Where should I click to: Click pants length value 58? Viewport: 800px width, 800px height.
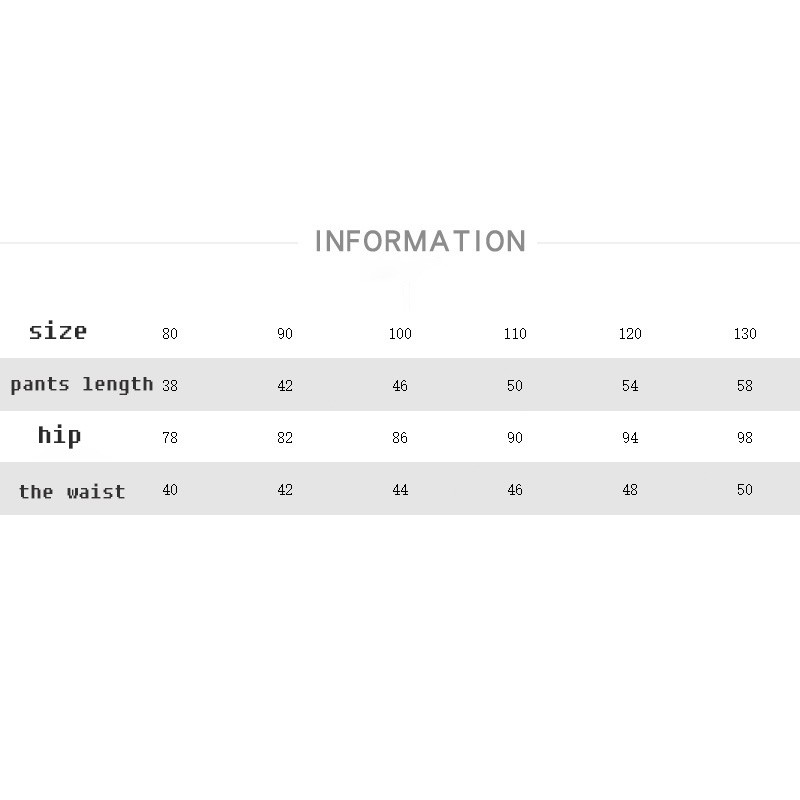coord(745,386)
